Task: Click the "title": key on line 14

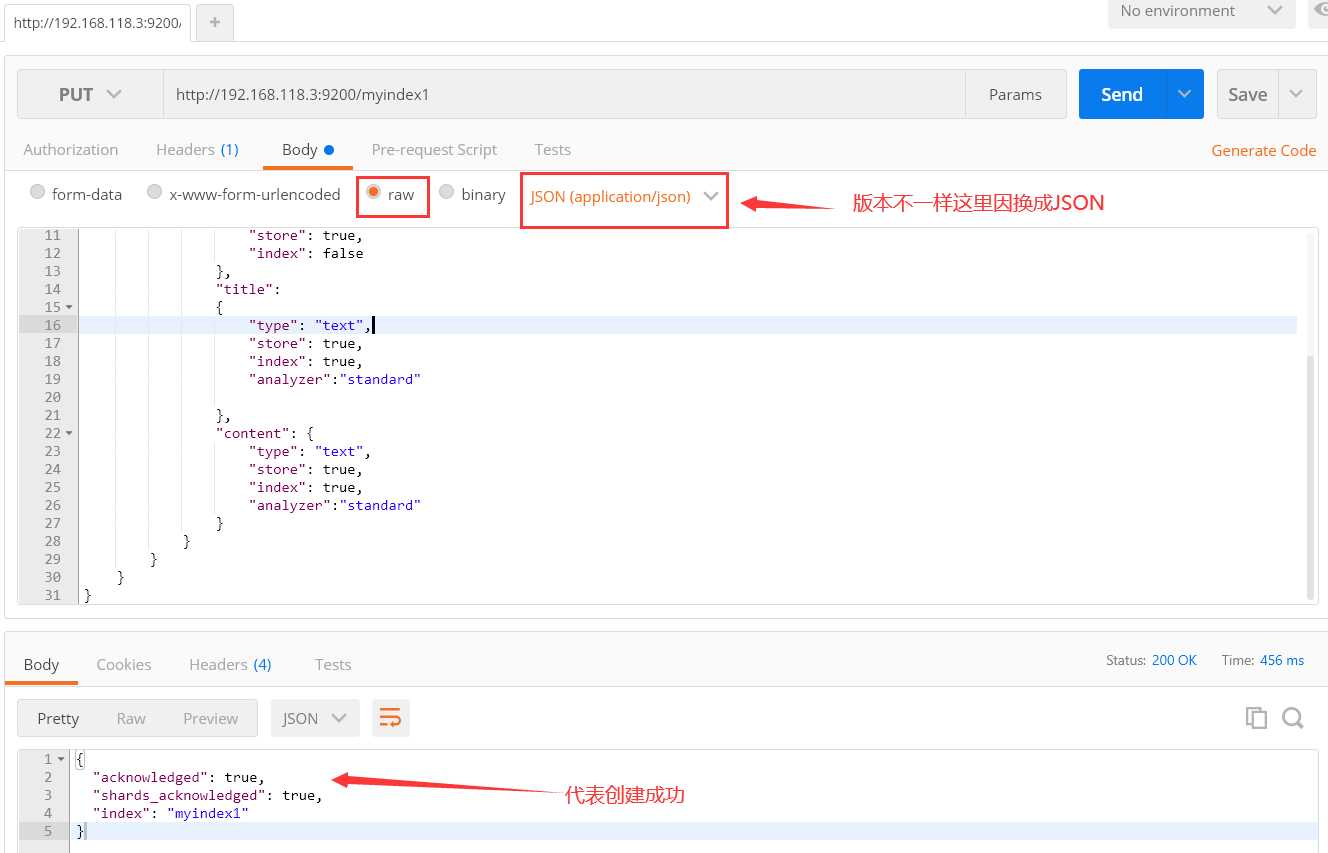Action: pyautogui.click(x=248, y=289)
